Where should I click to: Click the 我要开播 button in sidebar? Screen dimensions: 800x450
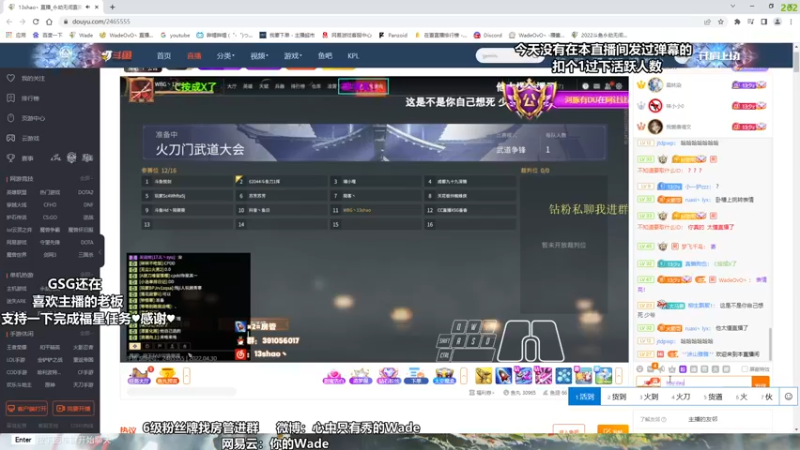tap(73, 408)
